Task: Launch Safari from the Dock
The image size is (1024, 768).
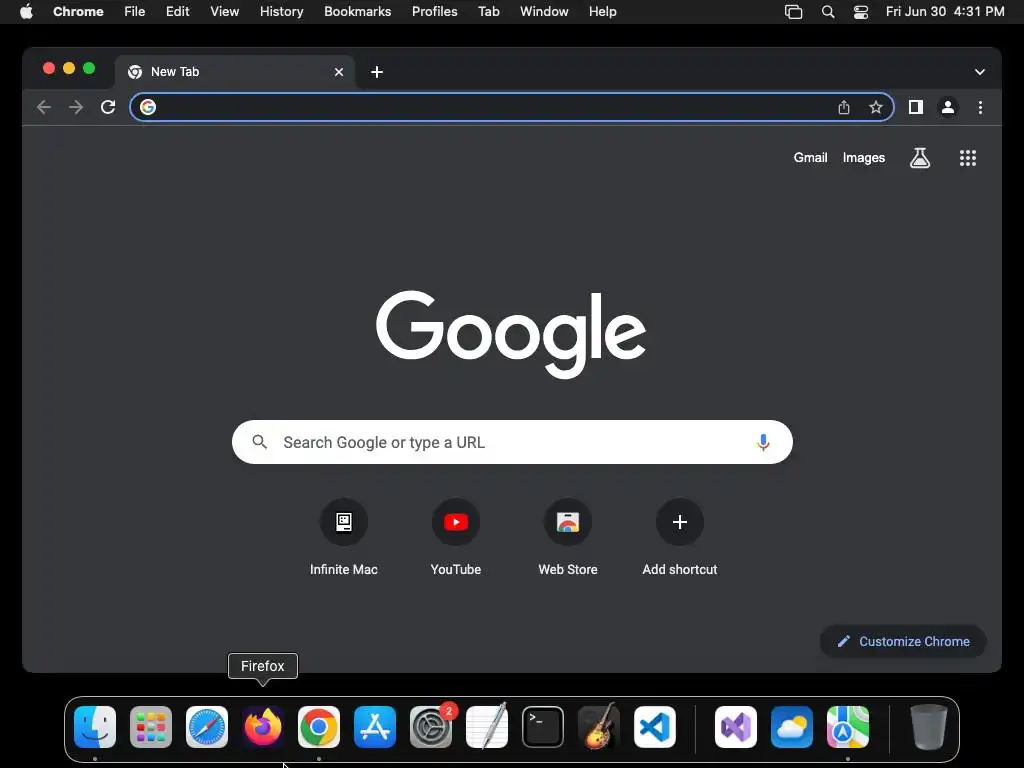Action: coord(207,727)
